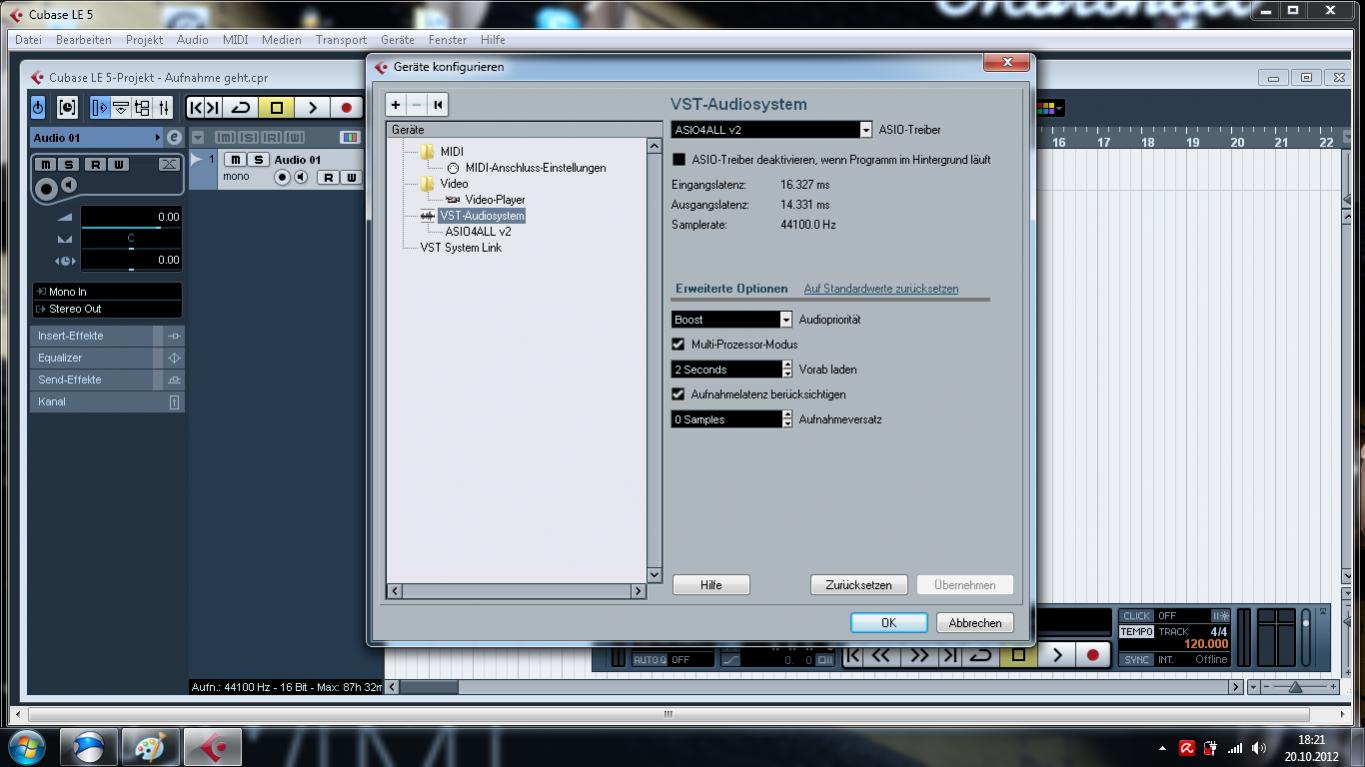Toggle the Constrain Delay Compensation power icon
The width and height of the screenshot is (1365, 767).
(x=38, y=107)
